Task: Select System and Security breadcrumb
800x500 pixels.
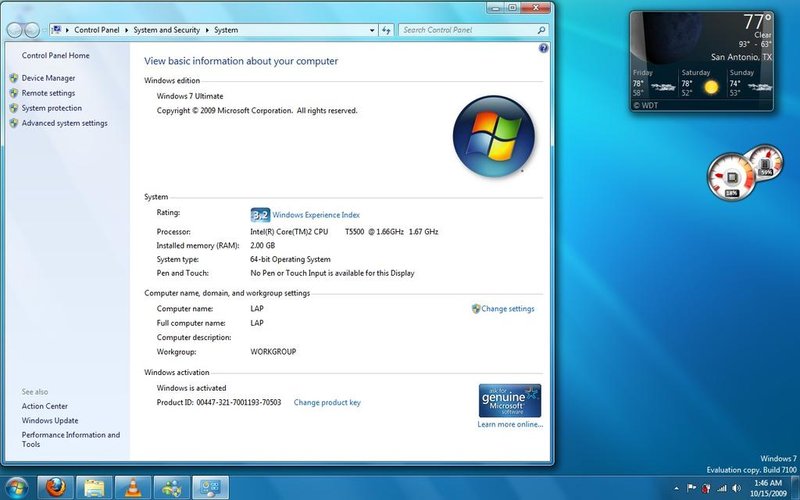Action: point(166,30)
